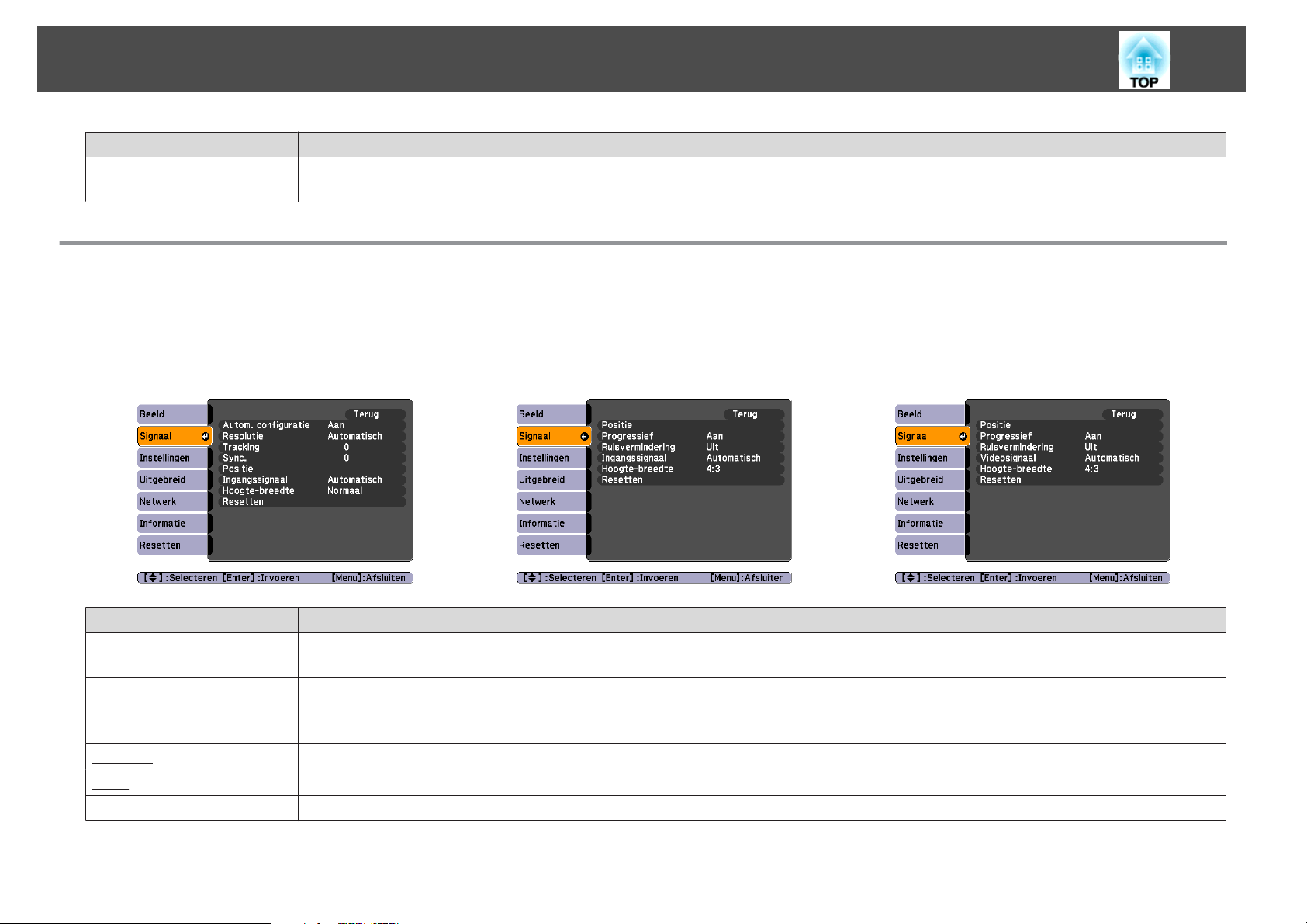This screenshot has height=924, width=1307.
Task: Select Positie row in the left menu
Action: click(x=312, y=469)
